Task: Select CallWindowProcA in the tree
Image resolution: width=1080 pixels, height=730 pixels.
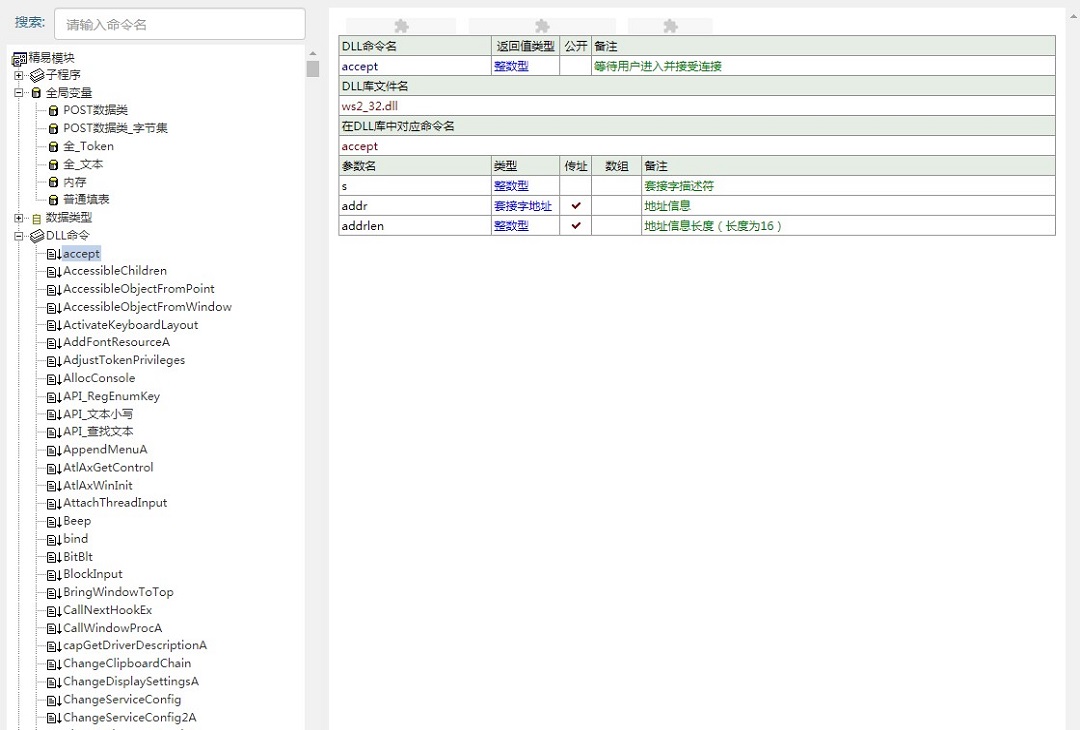Action: tap(113, 628)
